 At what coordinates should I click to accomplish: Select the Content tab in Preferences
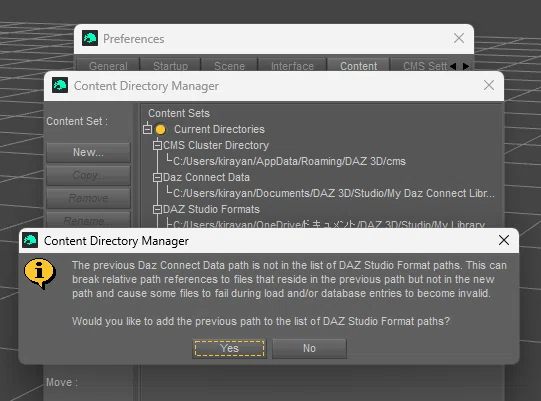(x=358, y=65)
